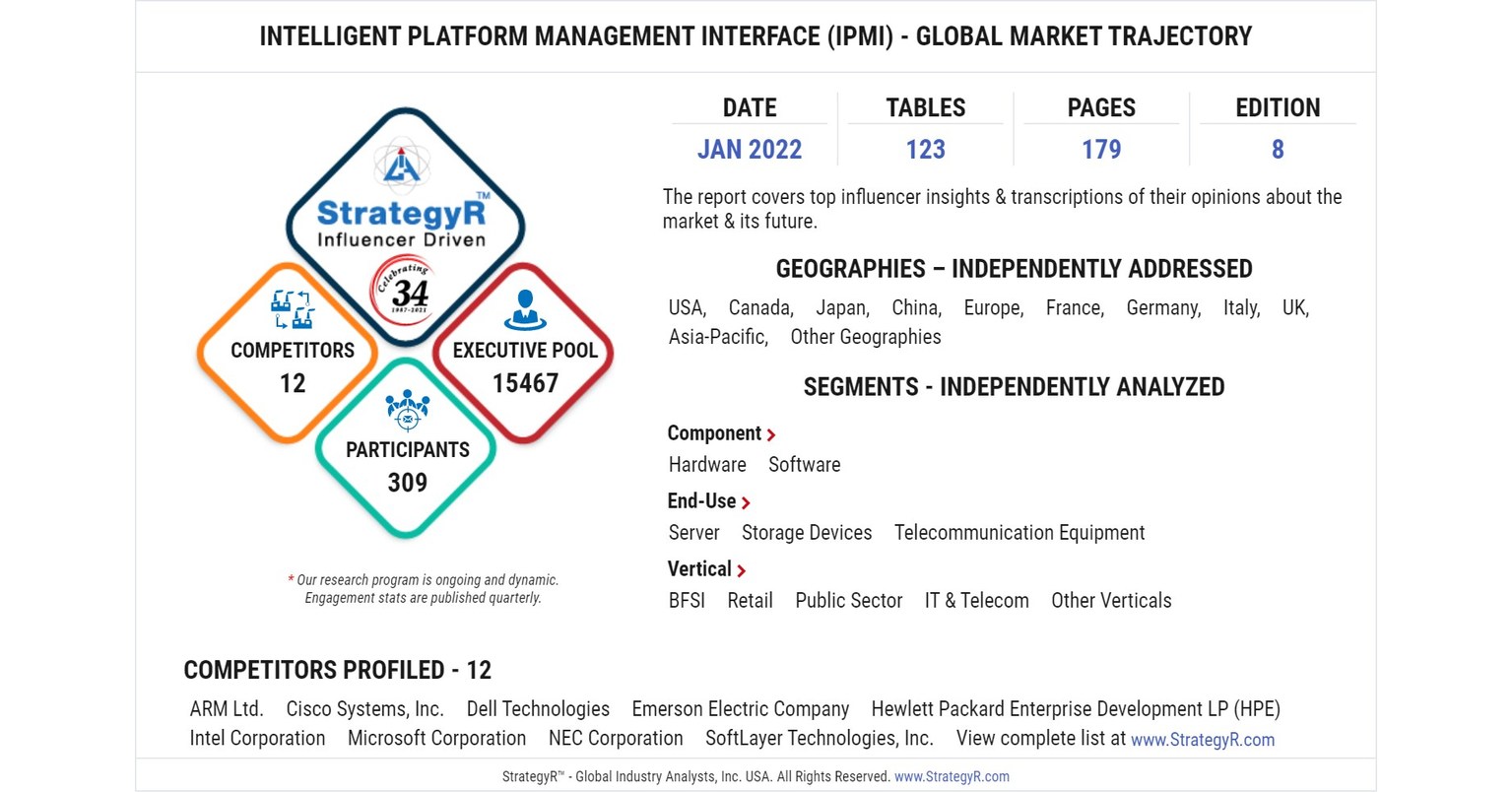The width and height of the screenshot is (1512, 792).
Task: Select Software under Component
Action: click(x=805, y=464)
